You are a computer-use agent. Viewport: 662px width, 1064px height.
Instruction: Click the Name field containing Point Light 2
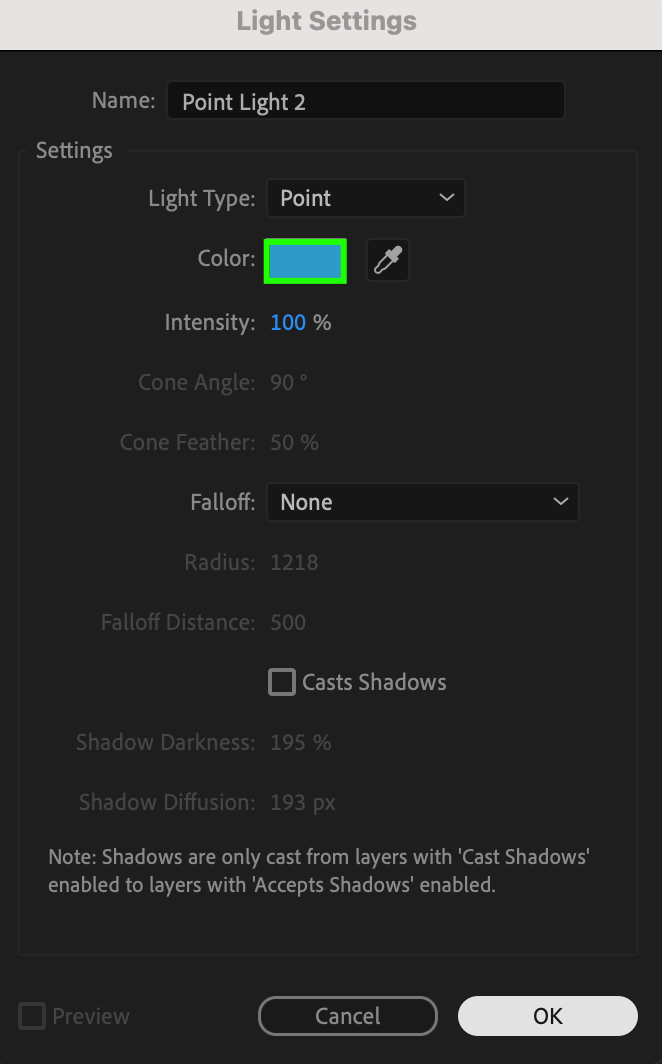(365, 101)
